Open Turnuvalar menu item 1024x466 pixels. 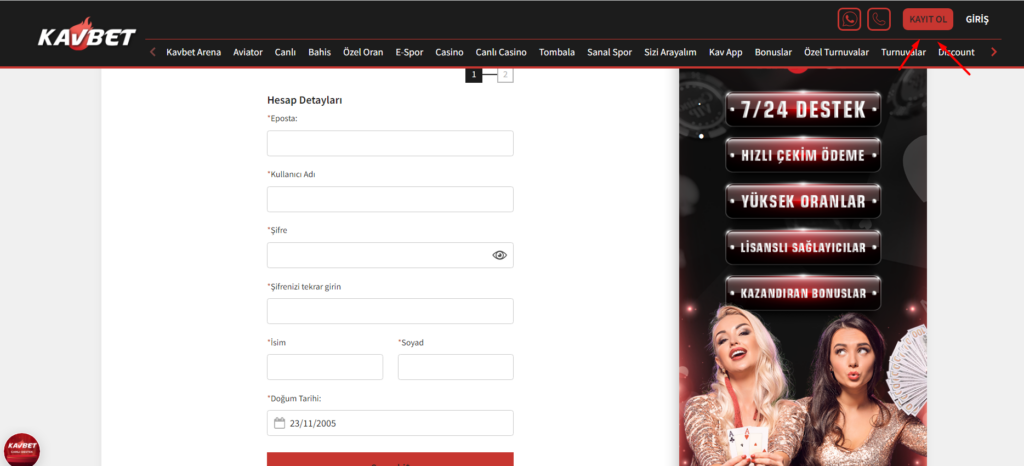pos(903,52)
